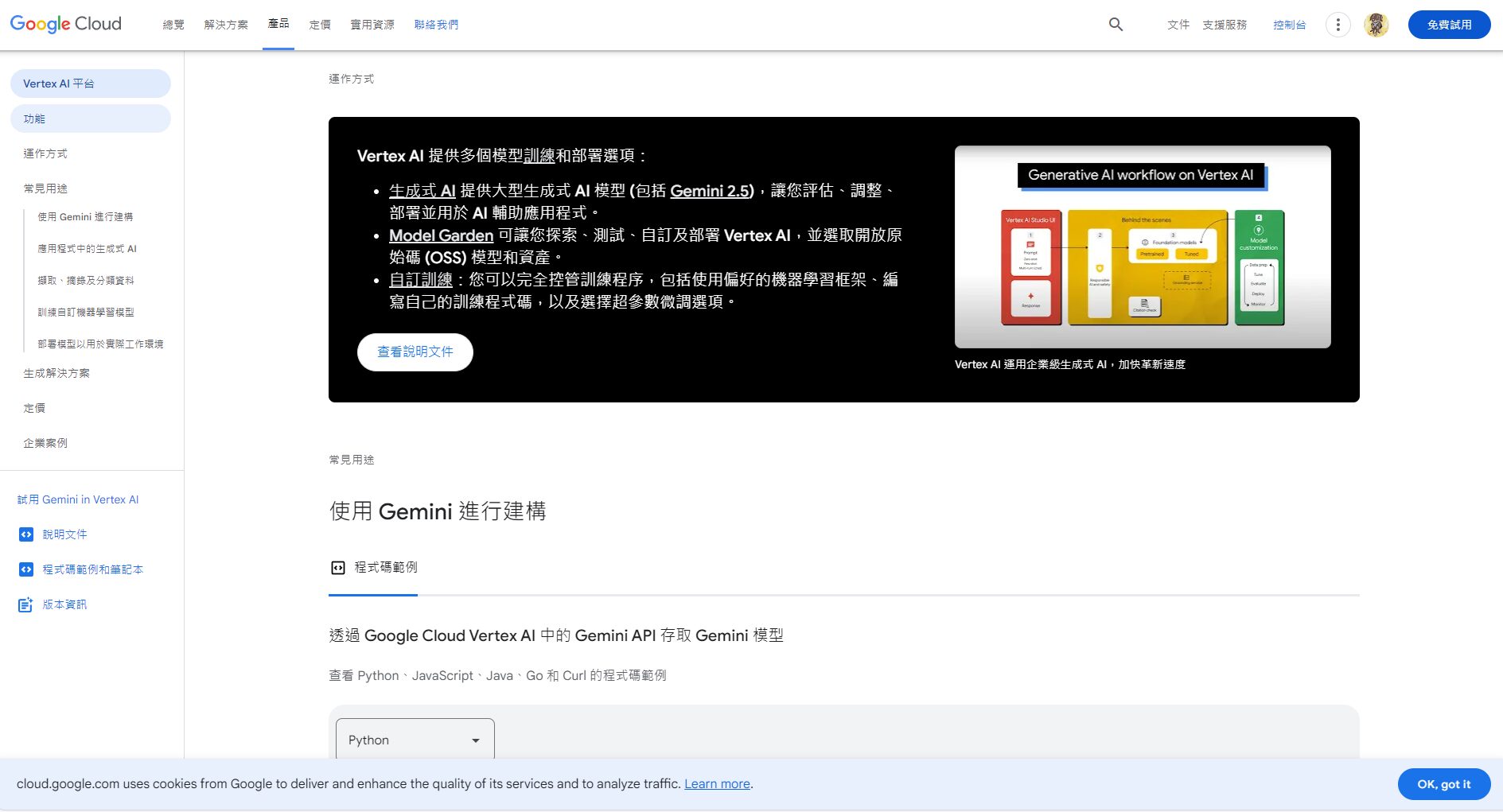Open the 總覽 nav menu

[x=173, y=25]
